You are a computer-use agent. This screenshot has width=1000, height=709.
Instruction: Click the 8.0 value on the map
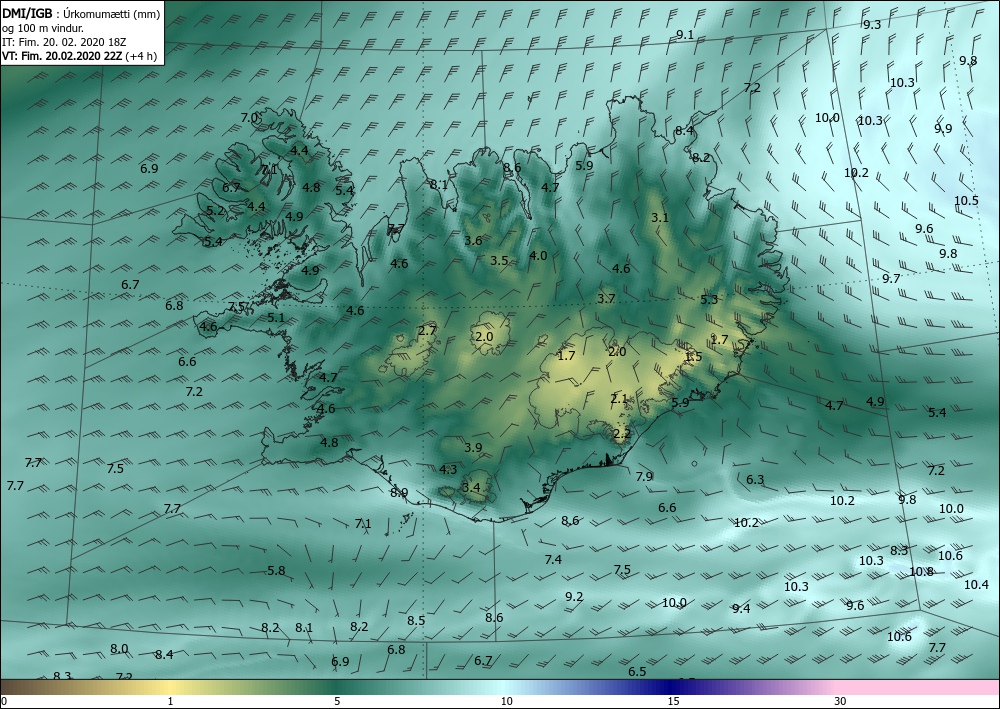pos(119,649)
